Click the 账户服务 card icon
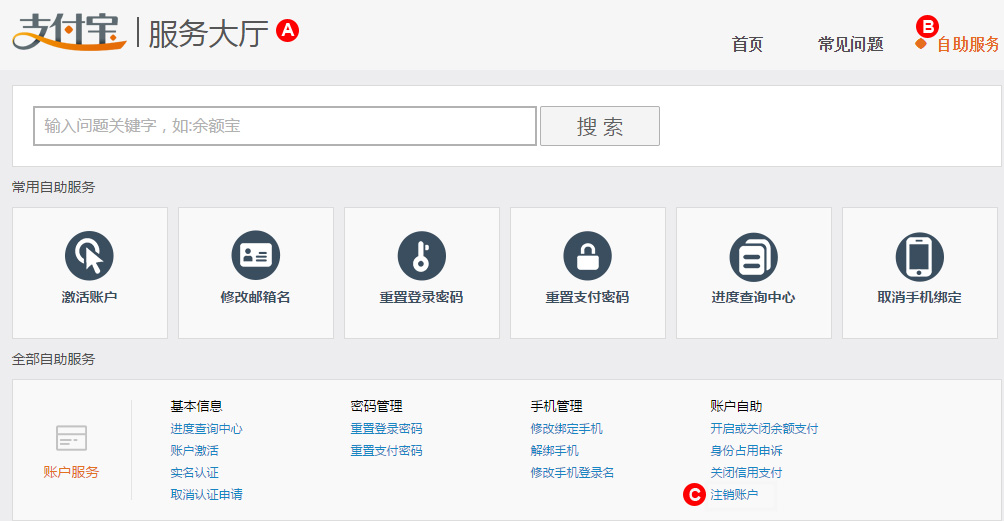 pyautogui.click(x=71, y=438)
